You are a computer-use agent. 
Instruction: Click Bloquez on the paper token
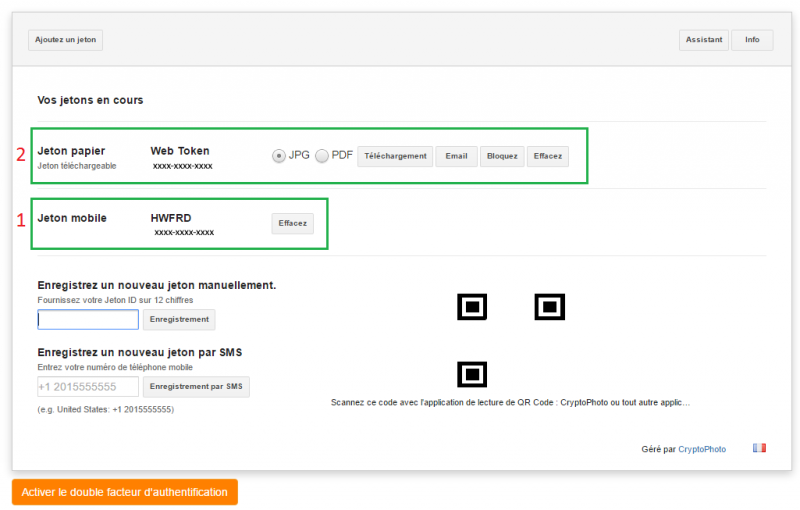tap(502, 157)
